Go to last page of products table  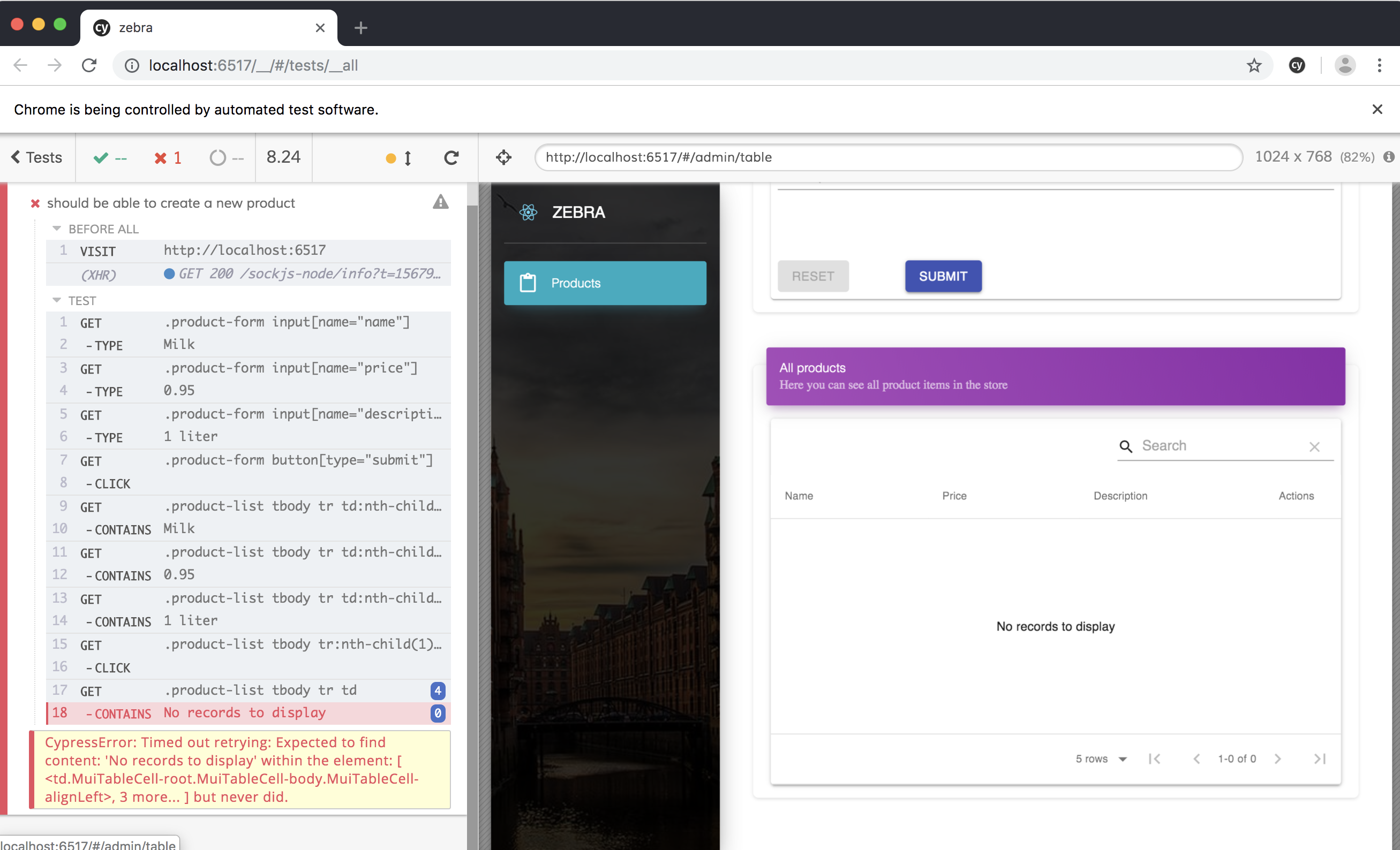point(1319,758)
